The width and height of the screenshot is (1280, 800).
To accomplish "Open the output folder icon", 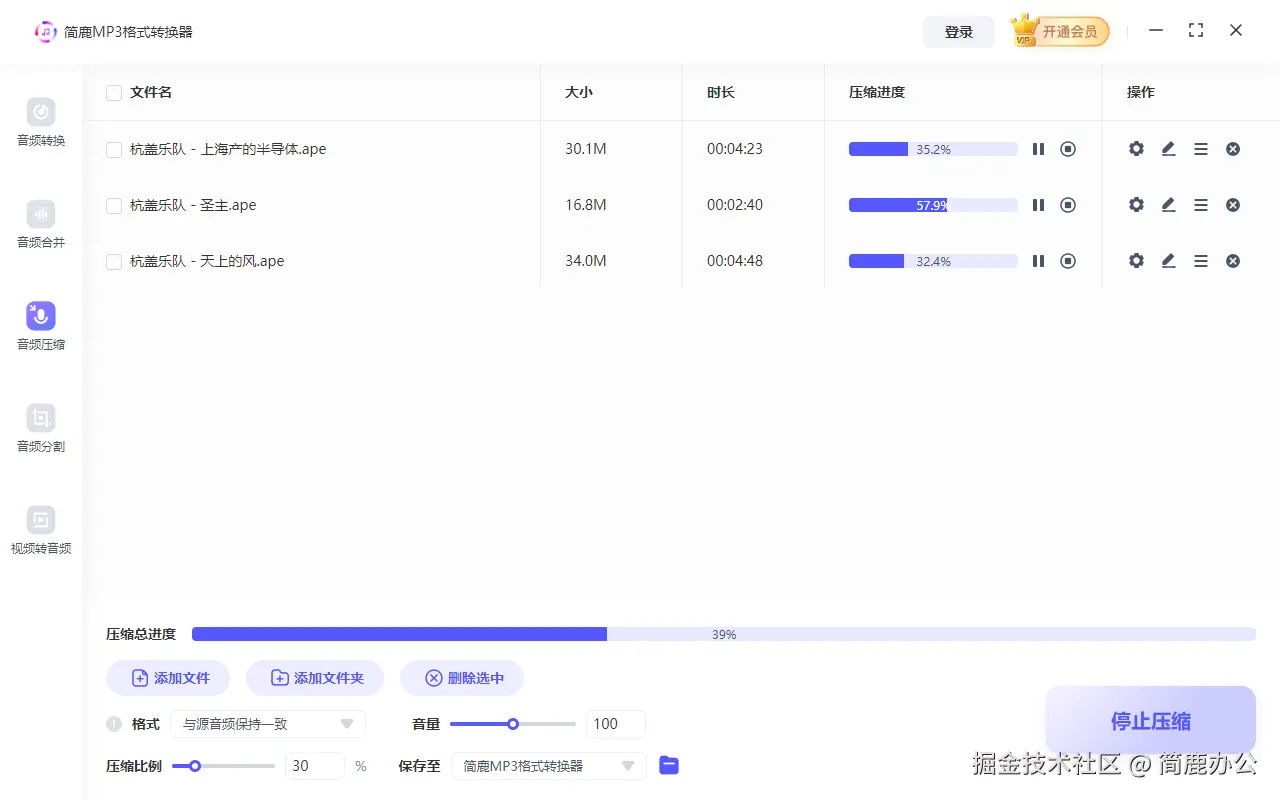I will click(669, 766).
